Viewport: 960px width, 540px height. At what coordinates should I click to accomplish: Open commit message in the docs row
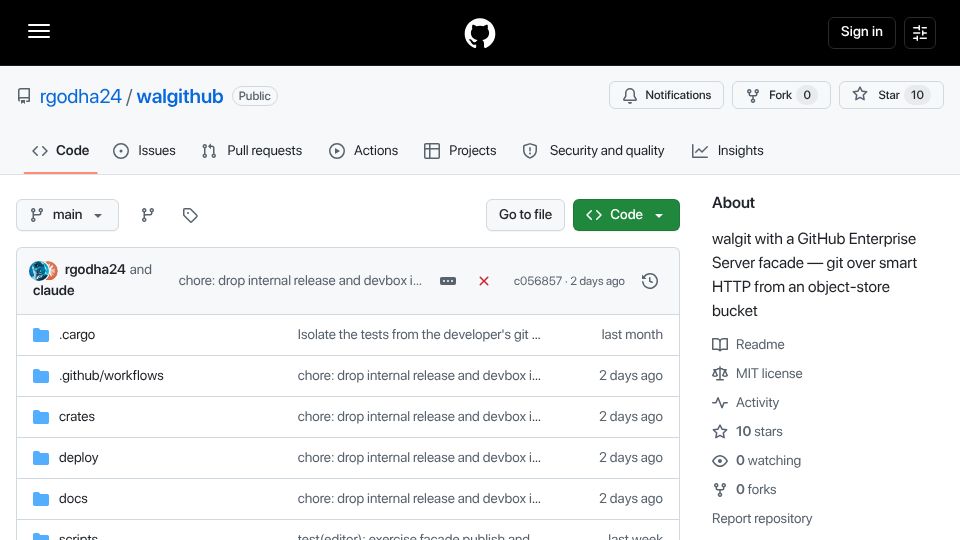click(419, 499)
